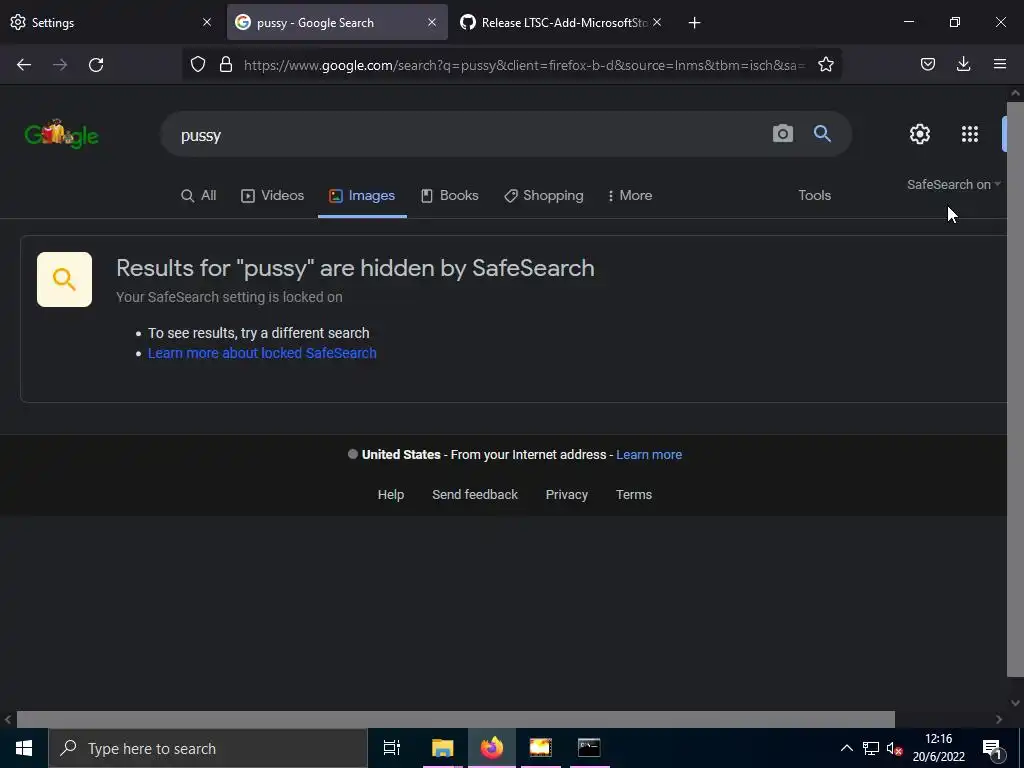Click the vertical scrollbar thumb
Viewport: 1024px width, 768px height.
(1015, 389)
